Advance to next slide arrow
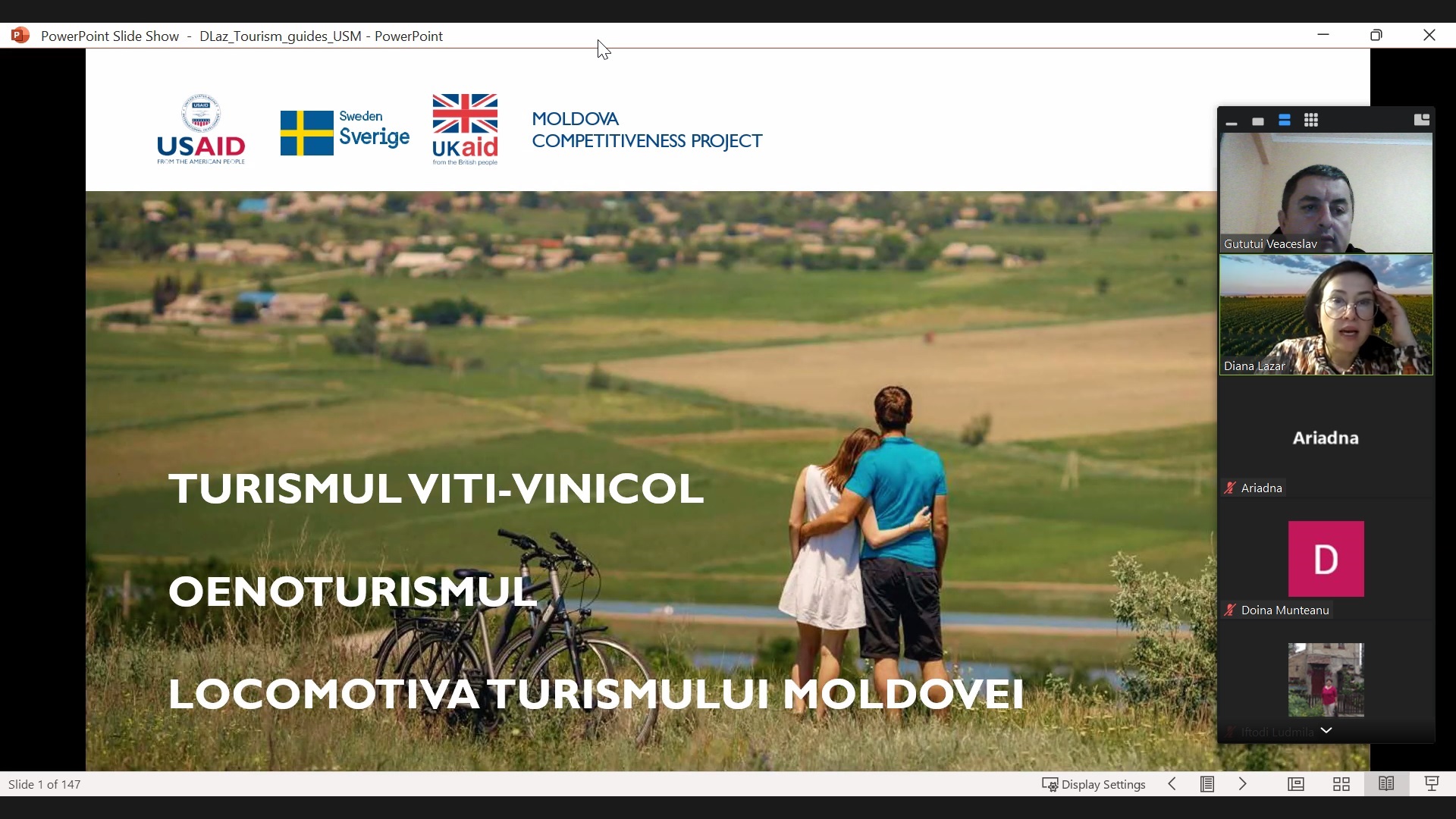The height and width of the screenshot is (819, 1456). 1244,785
